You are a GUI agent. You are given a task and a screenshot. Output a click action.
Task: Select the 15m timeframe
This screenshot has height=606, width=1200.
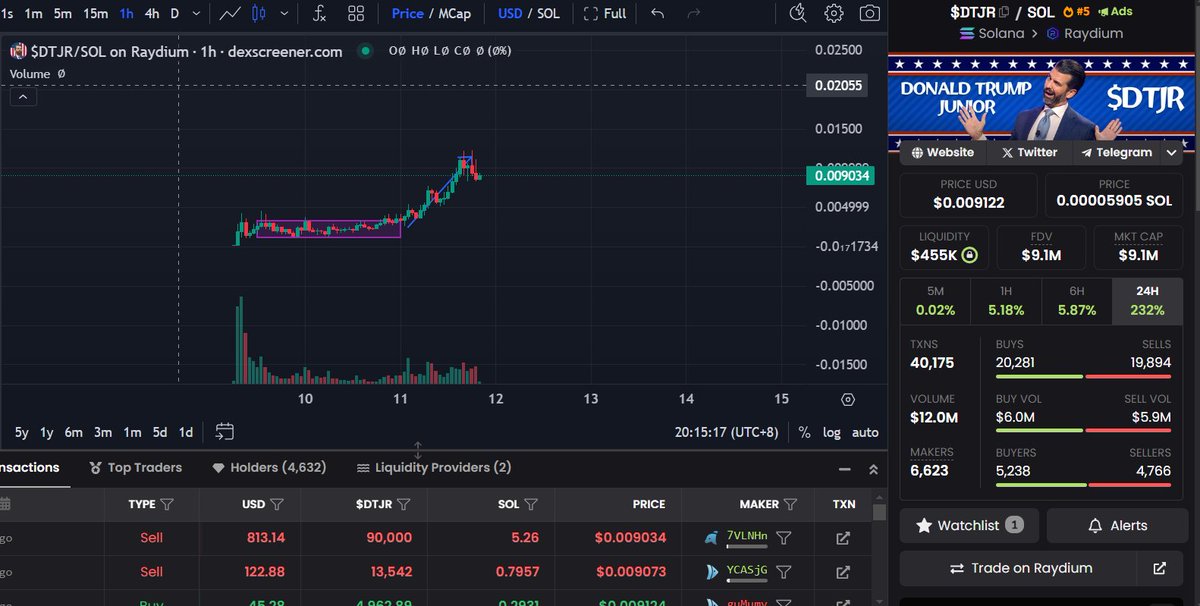click(x=96, y=14)
